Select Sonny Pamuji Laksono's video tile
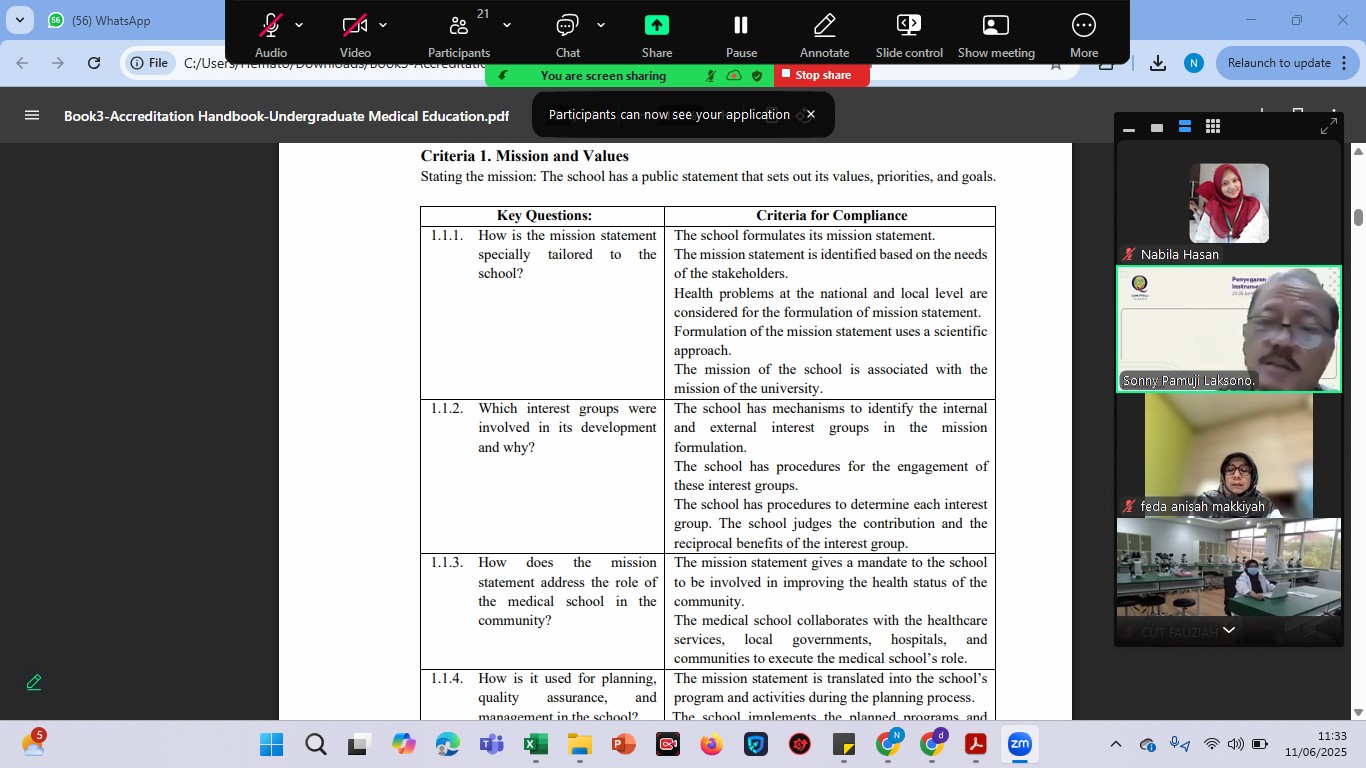Screen dimensions: 1366x768 point(1229,329)
